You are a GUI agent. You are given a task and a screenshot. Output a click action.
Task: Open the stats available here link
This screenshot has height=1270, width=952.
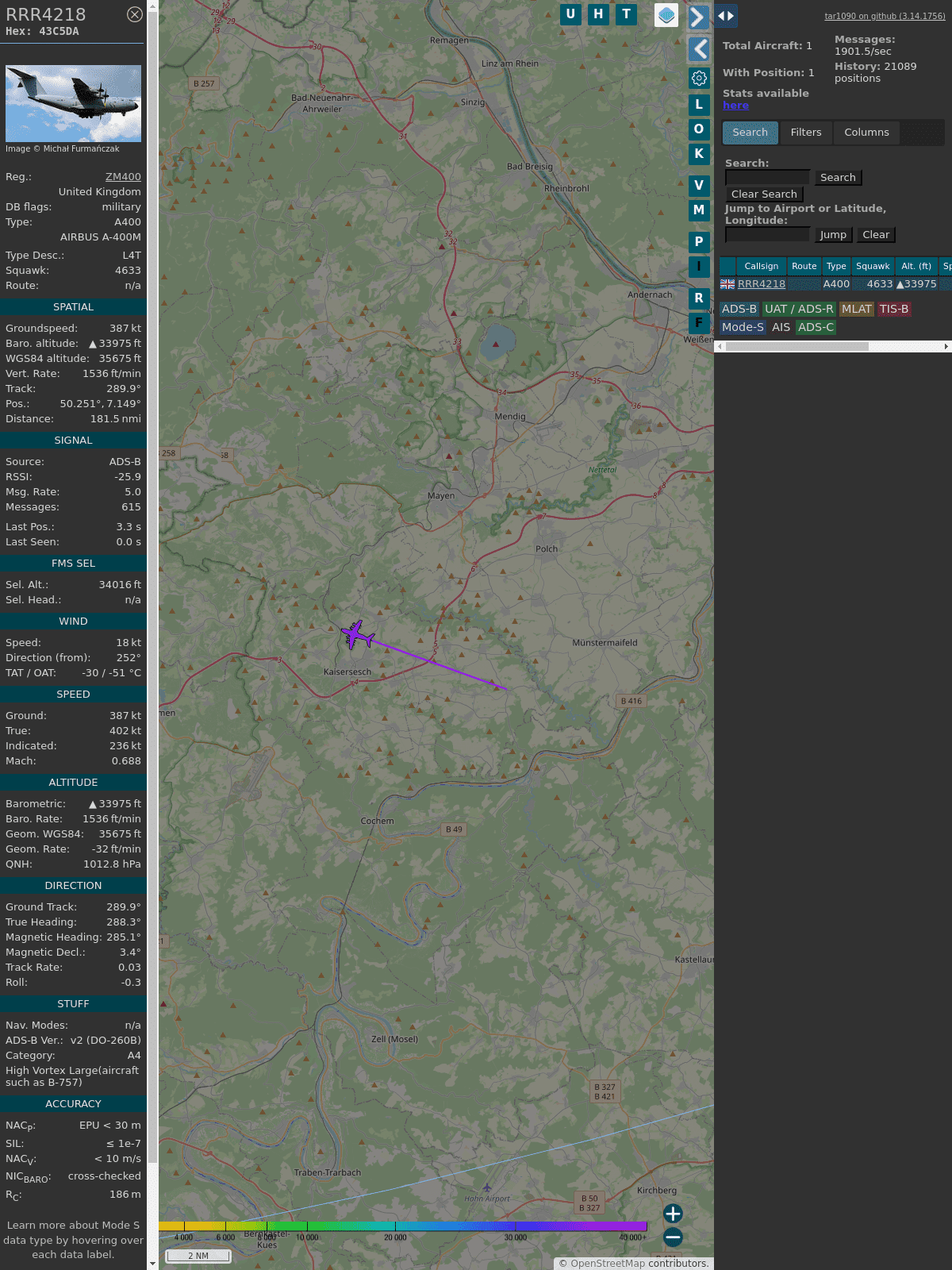(x=735, y=106)
